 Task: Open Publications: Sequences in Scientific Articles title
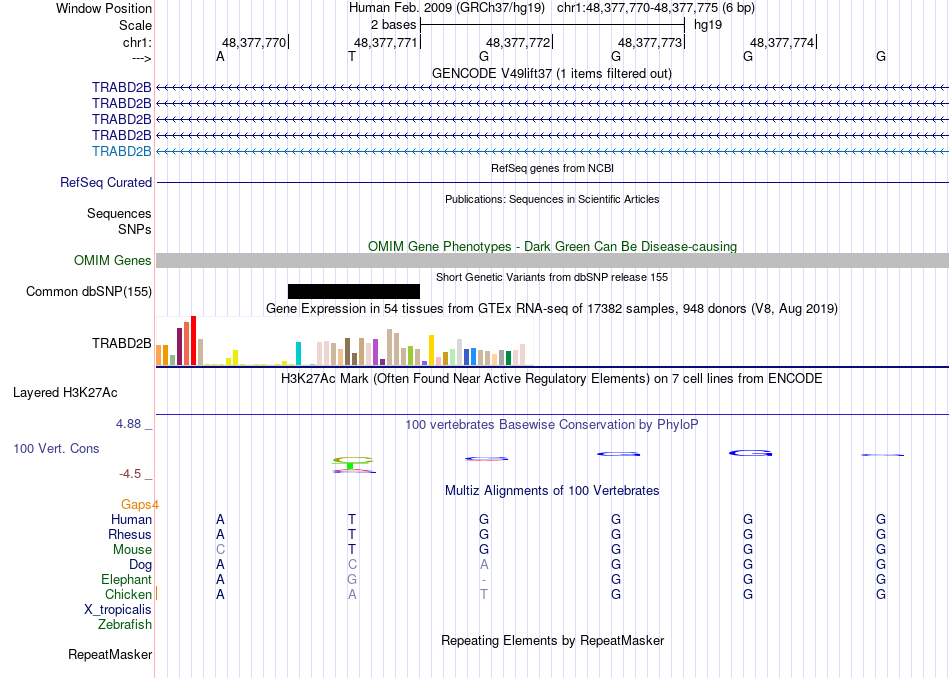click(552, 199)
